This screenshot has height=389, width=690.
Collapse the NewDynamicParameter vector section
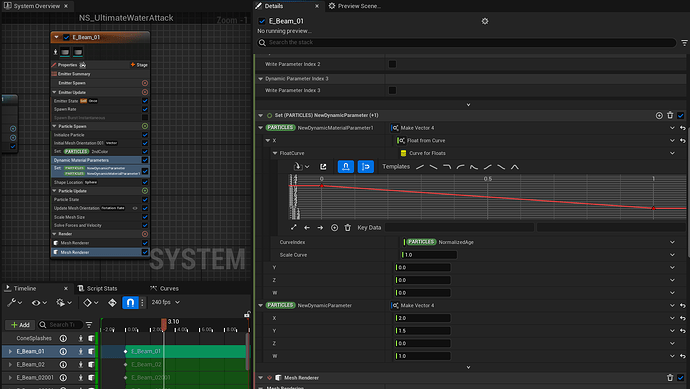coord(261,305)
